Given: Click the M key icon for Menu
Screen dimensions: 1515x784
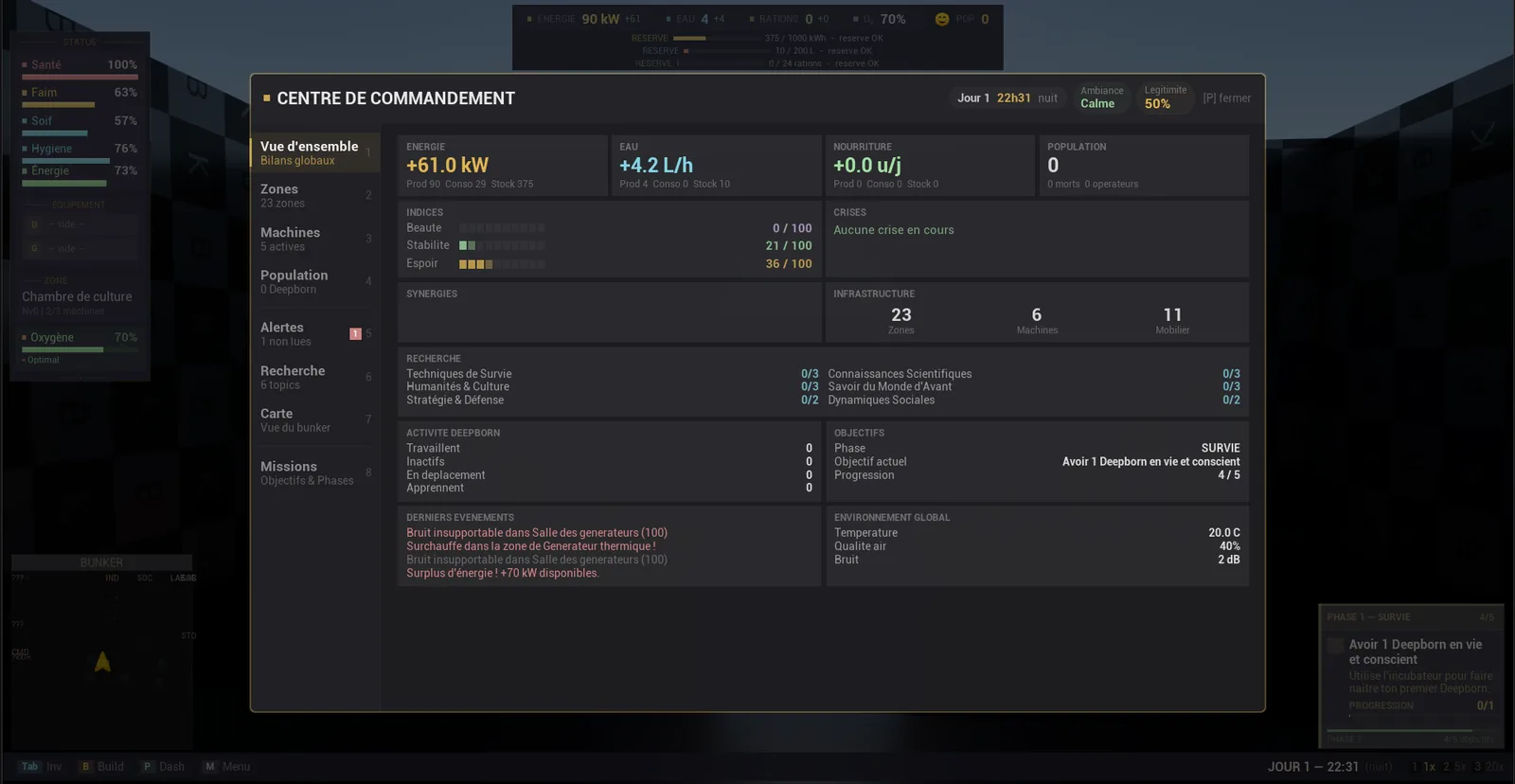Looking at the screenshot, I should tap(210, 767).
